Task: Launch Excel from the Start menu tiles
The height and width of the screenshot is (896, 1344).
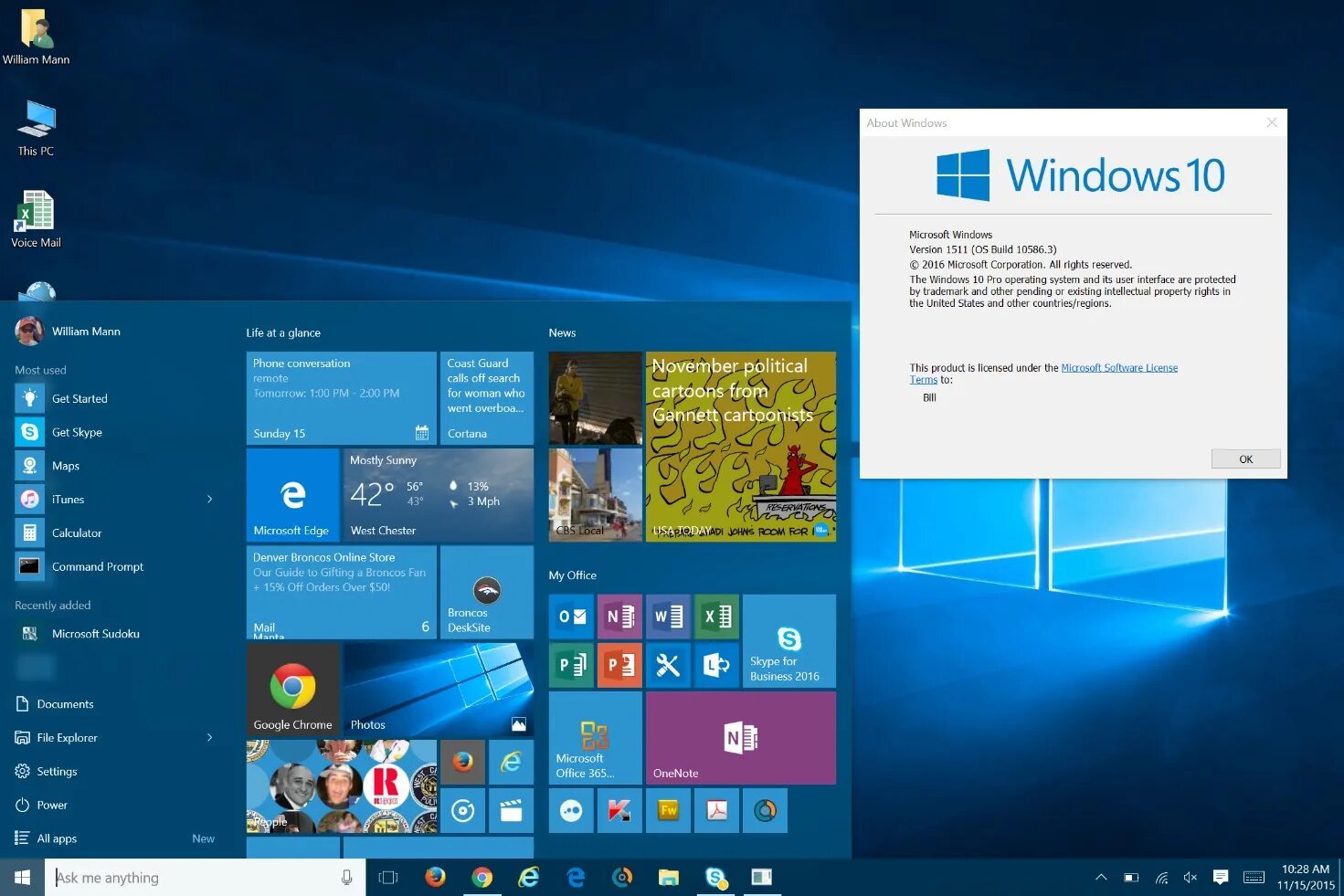Action: point(716,617)
